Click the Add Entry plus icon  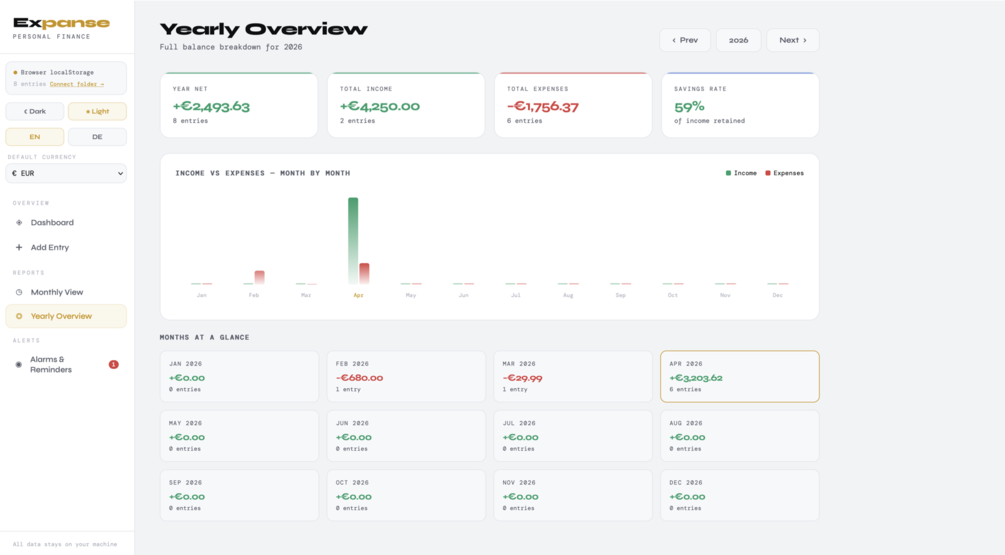click(19, 247)
